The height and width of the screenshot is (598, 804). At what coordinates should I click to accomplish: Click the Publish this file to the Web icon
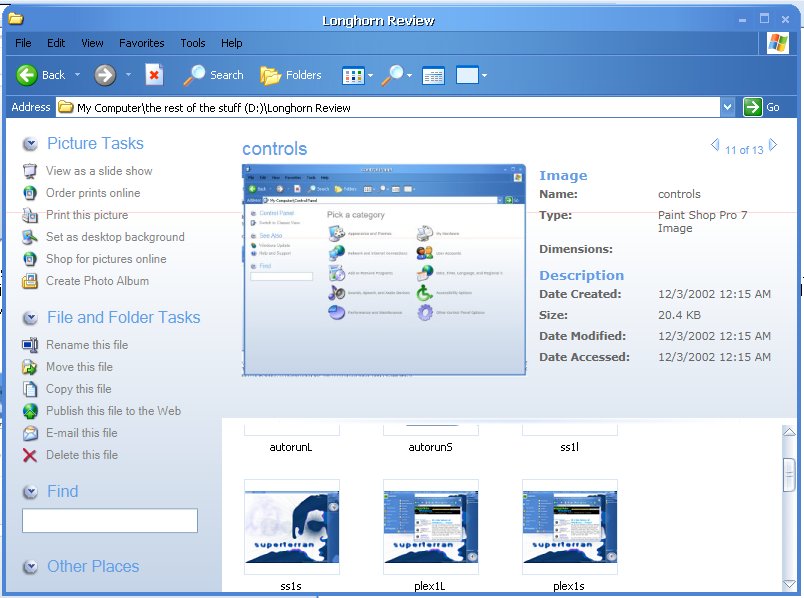[x=30, y=411]
